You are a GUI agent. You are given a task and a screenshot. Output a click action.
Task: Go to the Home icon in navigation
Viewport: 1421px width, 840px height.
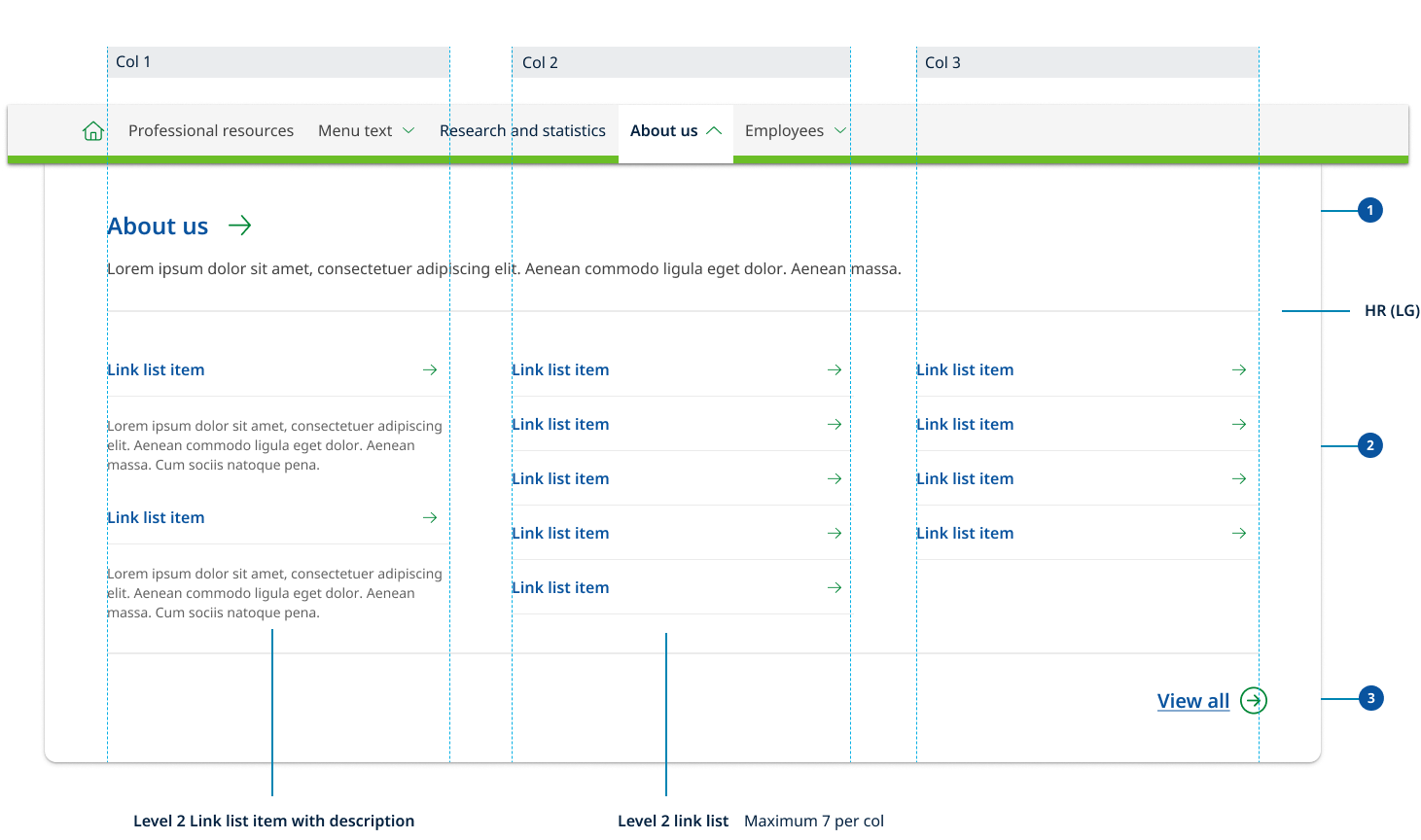tap(93, 131)
